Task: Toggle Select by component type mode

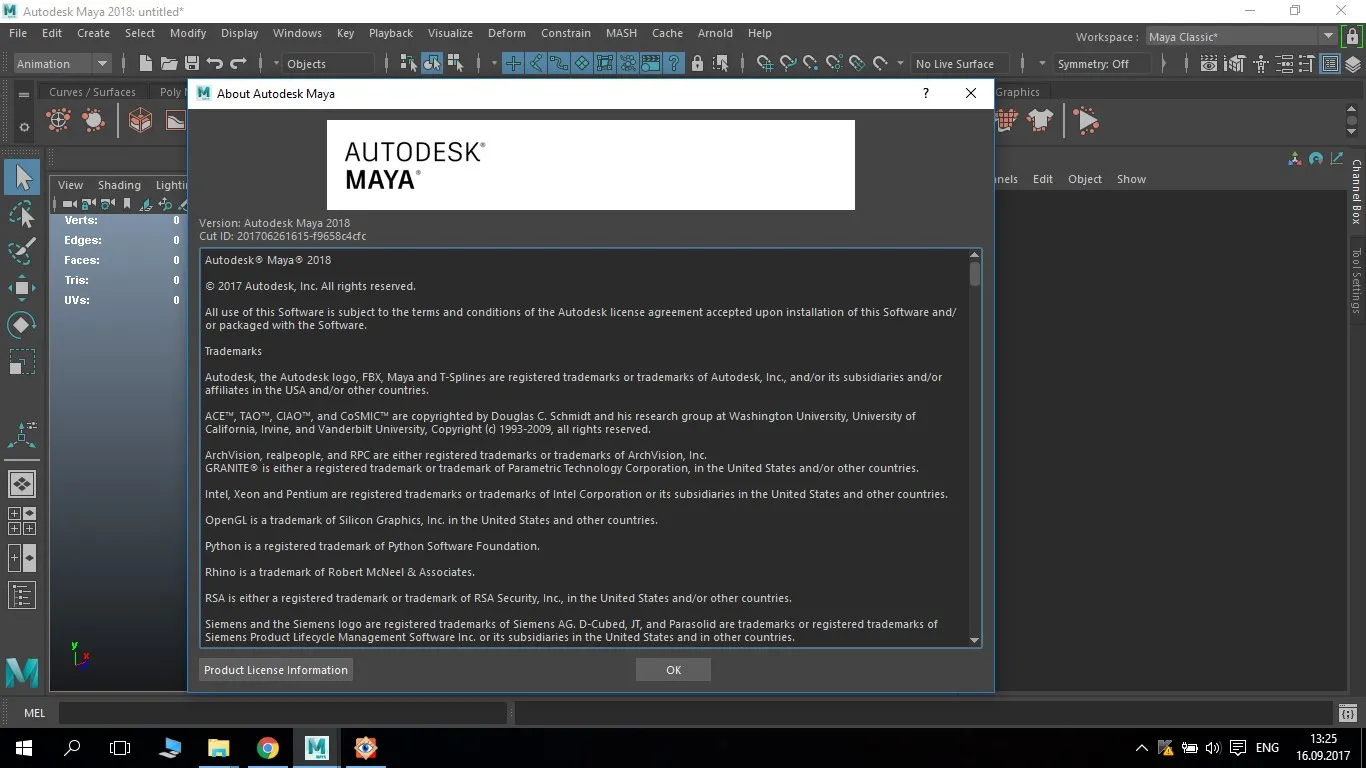Action: pos(454,63)
